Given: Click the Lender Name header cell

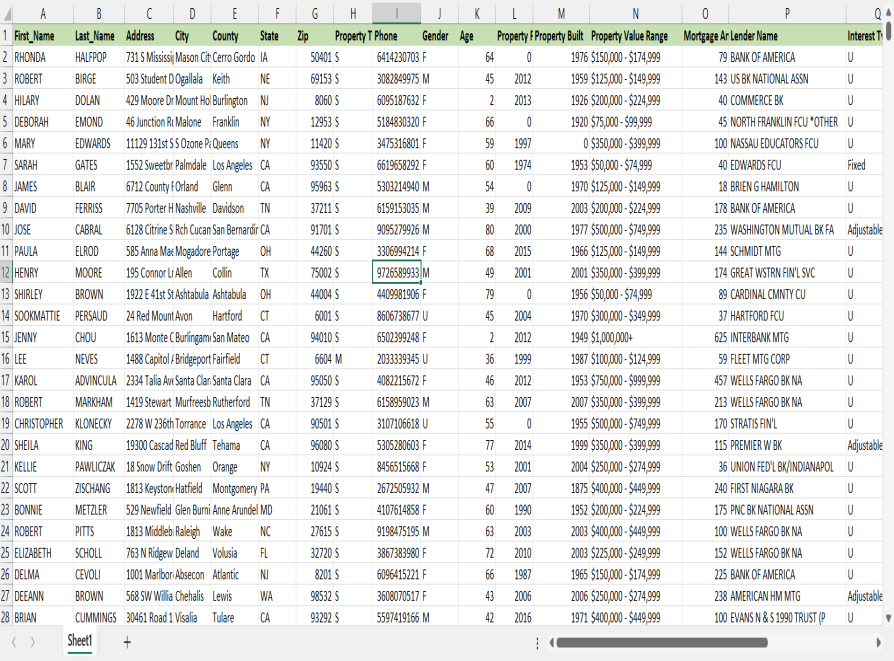Looking at the screenshot, I should coord(787,36).
